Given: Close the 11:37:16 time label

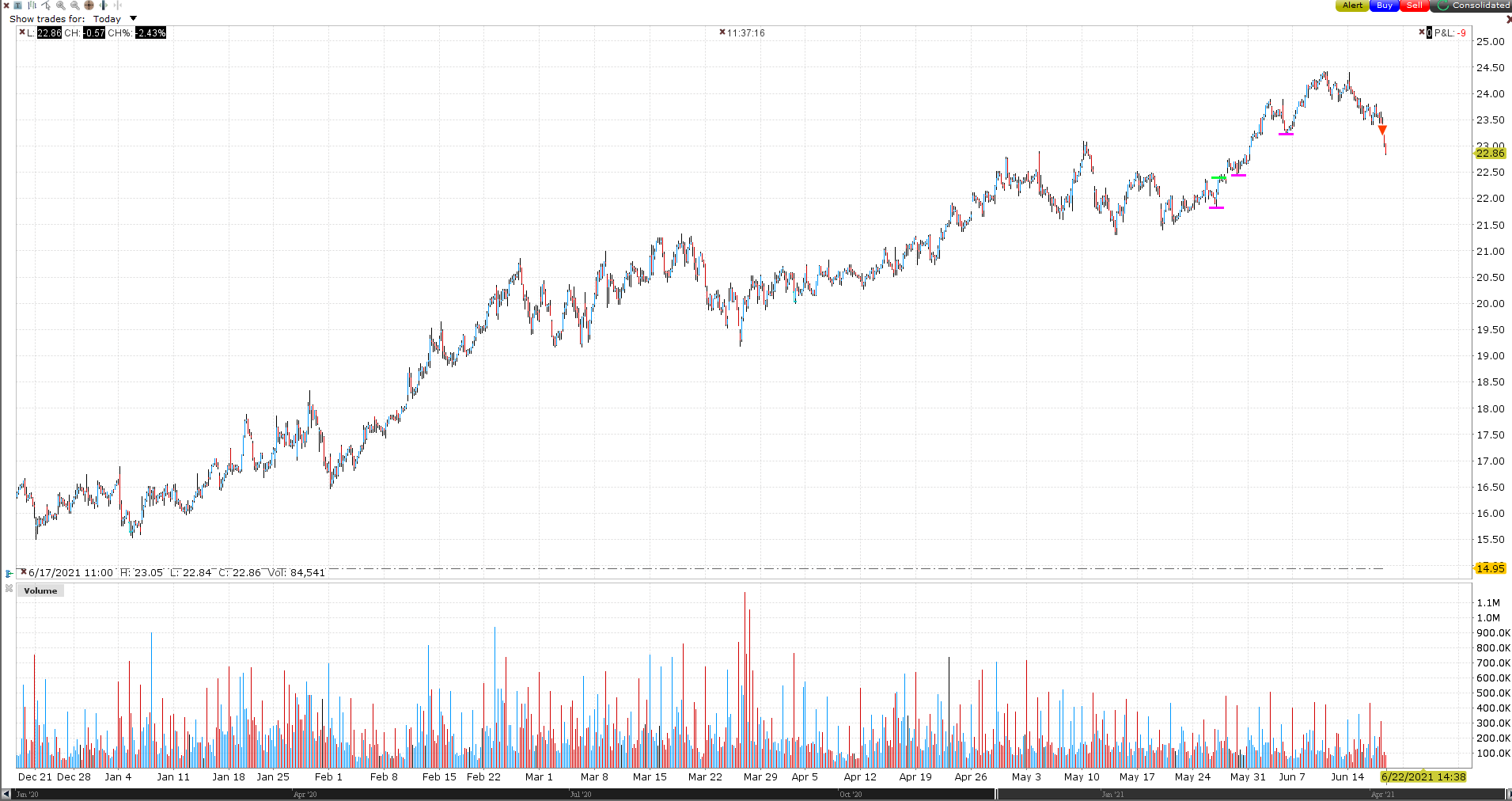Looking at the screenshot, I should (x=722, y=32).
